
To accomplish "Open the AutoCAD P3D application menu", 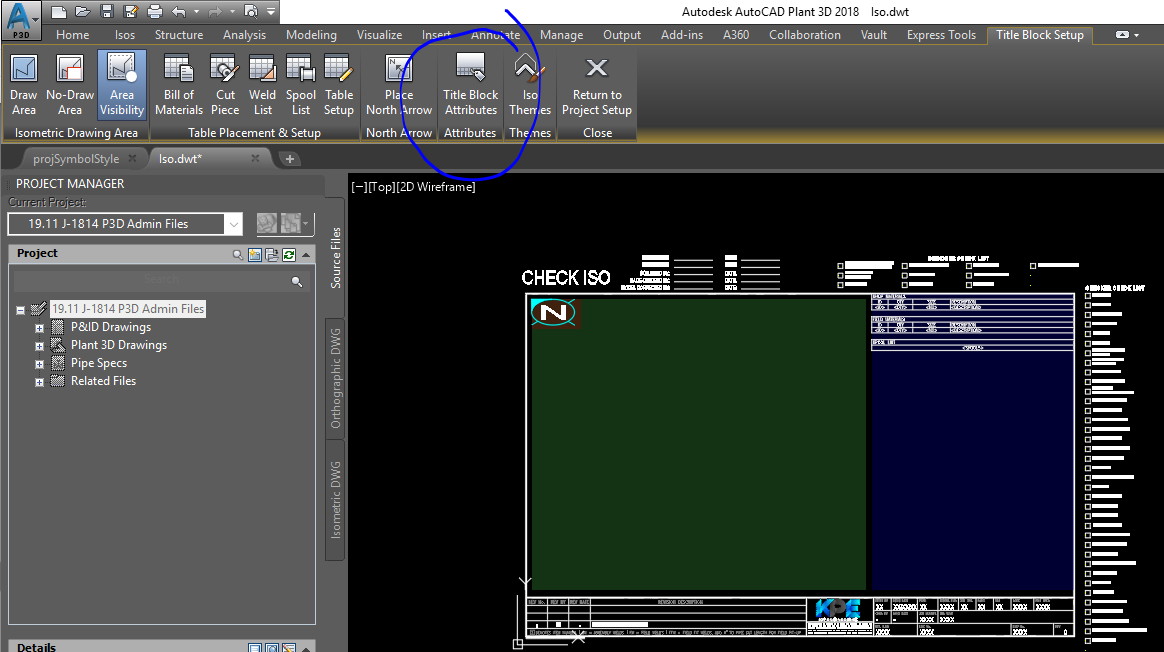I will (21, 20).
